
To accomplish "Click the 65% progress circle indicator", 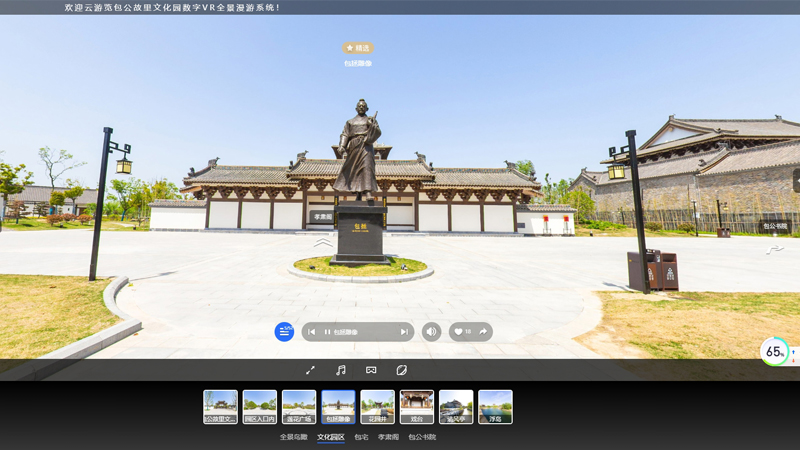I will coord(774,352).
